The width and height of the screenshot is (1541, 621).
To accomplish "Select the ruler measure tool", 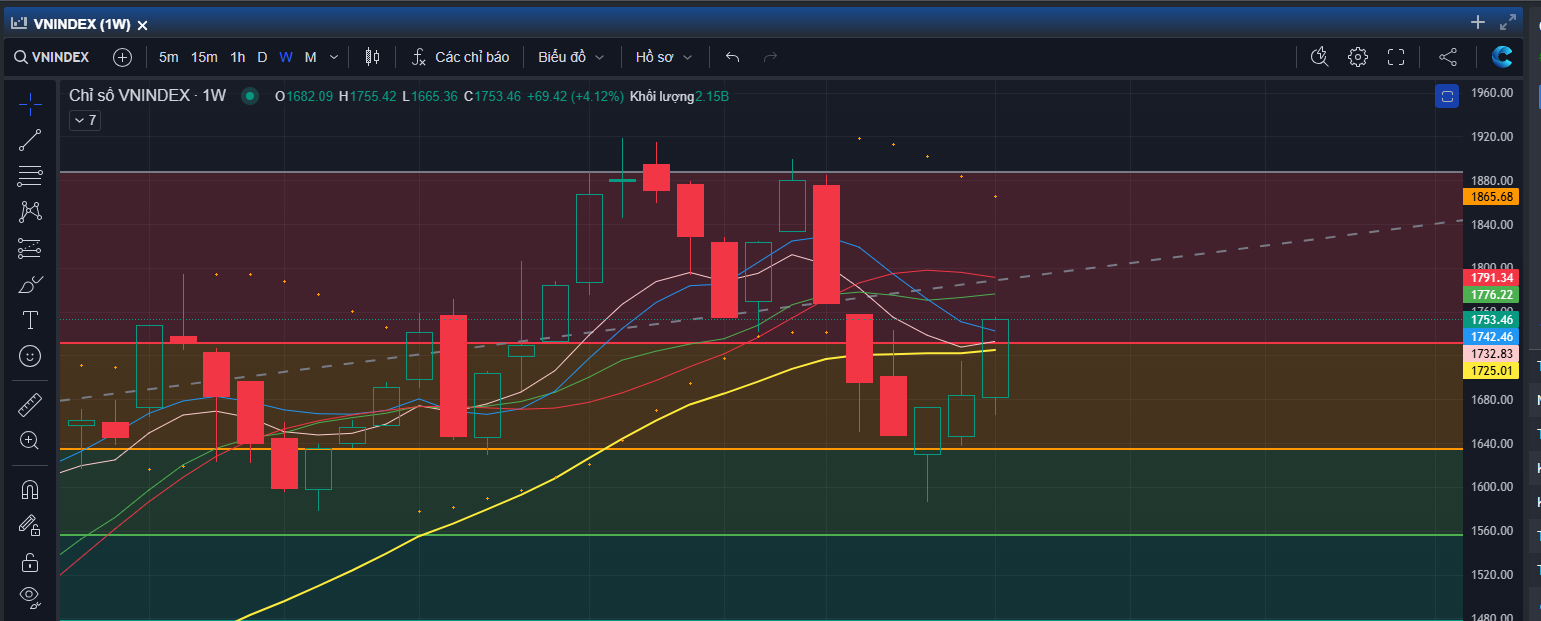I will [30, 405].
